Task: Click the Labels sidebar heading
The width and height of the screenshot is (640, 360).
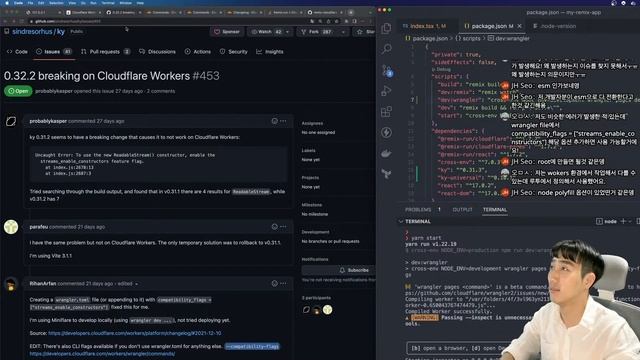Action: coord(309,151)
